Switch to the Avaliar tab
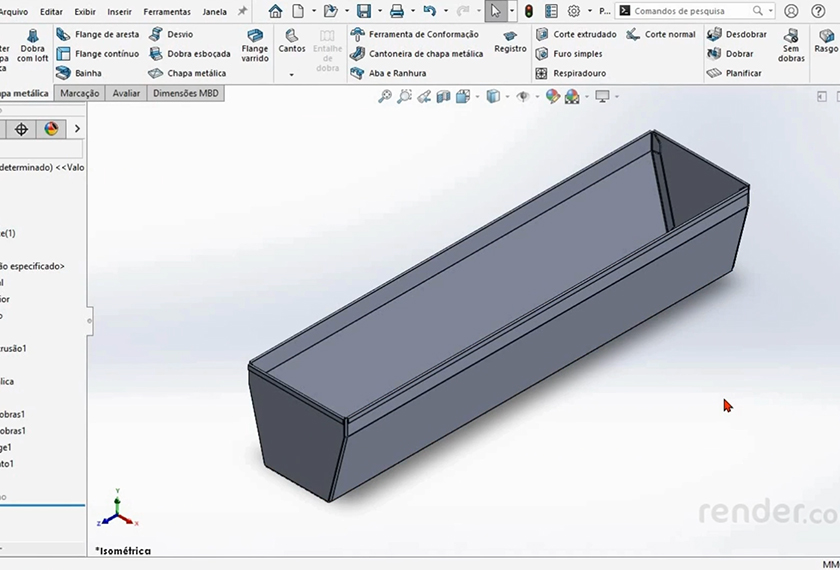The width and height of the screenshot is (840, 570). (126, 93)
